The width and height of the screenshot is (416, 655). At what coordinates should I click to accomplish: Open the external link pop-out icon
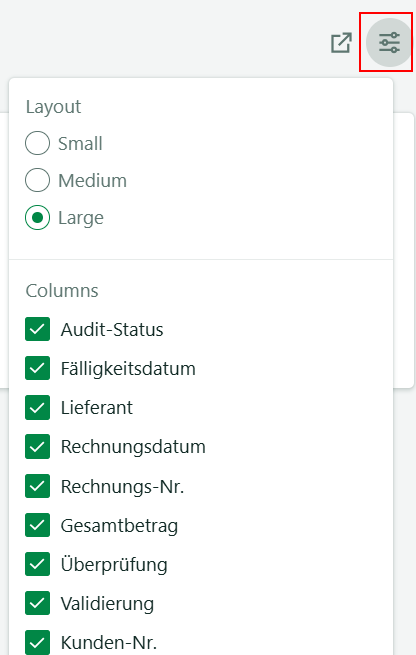(x=341, y=43)
